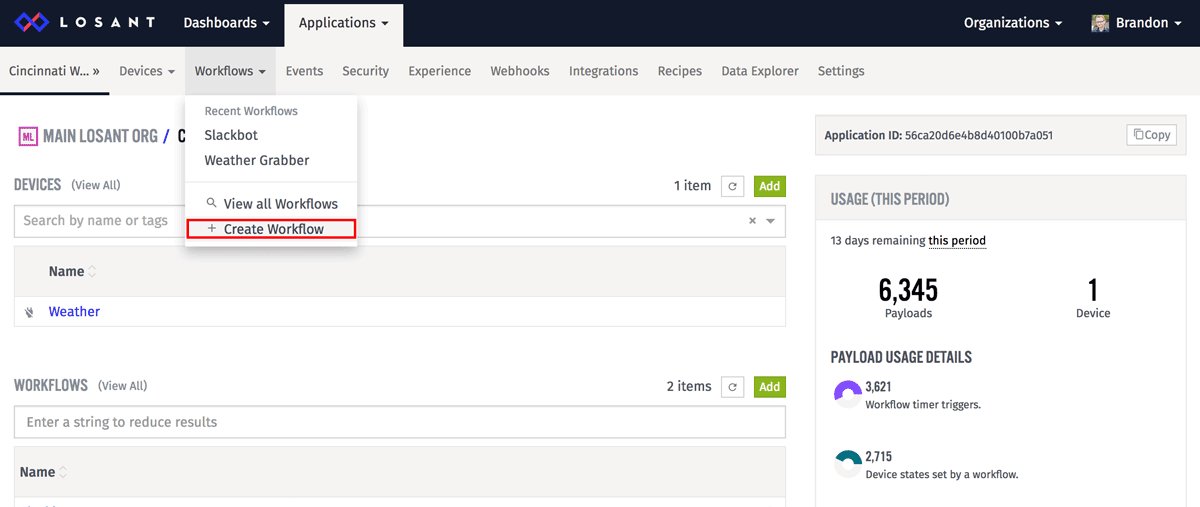The width and height of the screenshot is (1200, 507).
Task: Click the sort arrows beside Workflows Name column
Action: pos(65,473)
